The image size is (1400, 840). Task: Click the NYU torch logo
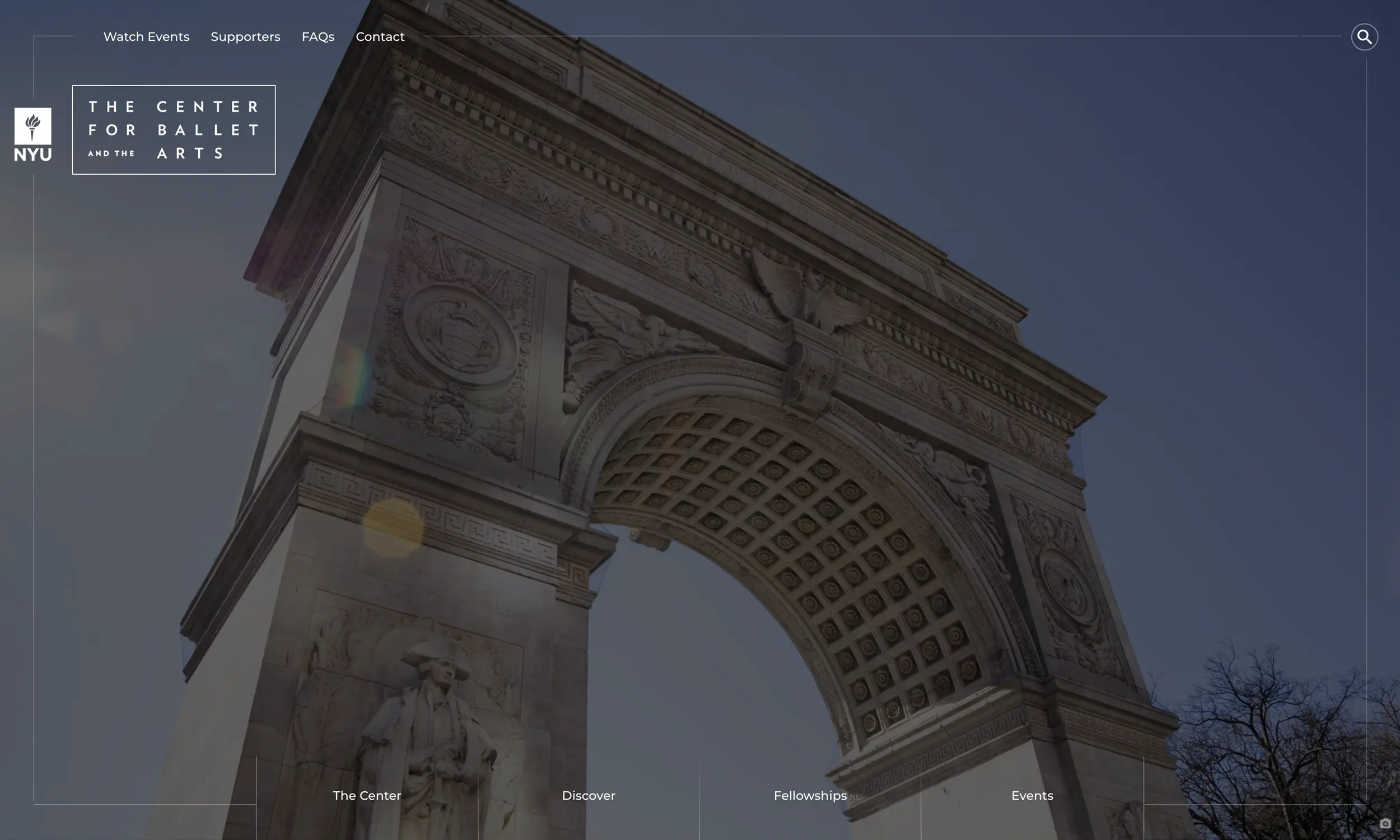tap(32, 125)
